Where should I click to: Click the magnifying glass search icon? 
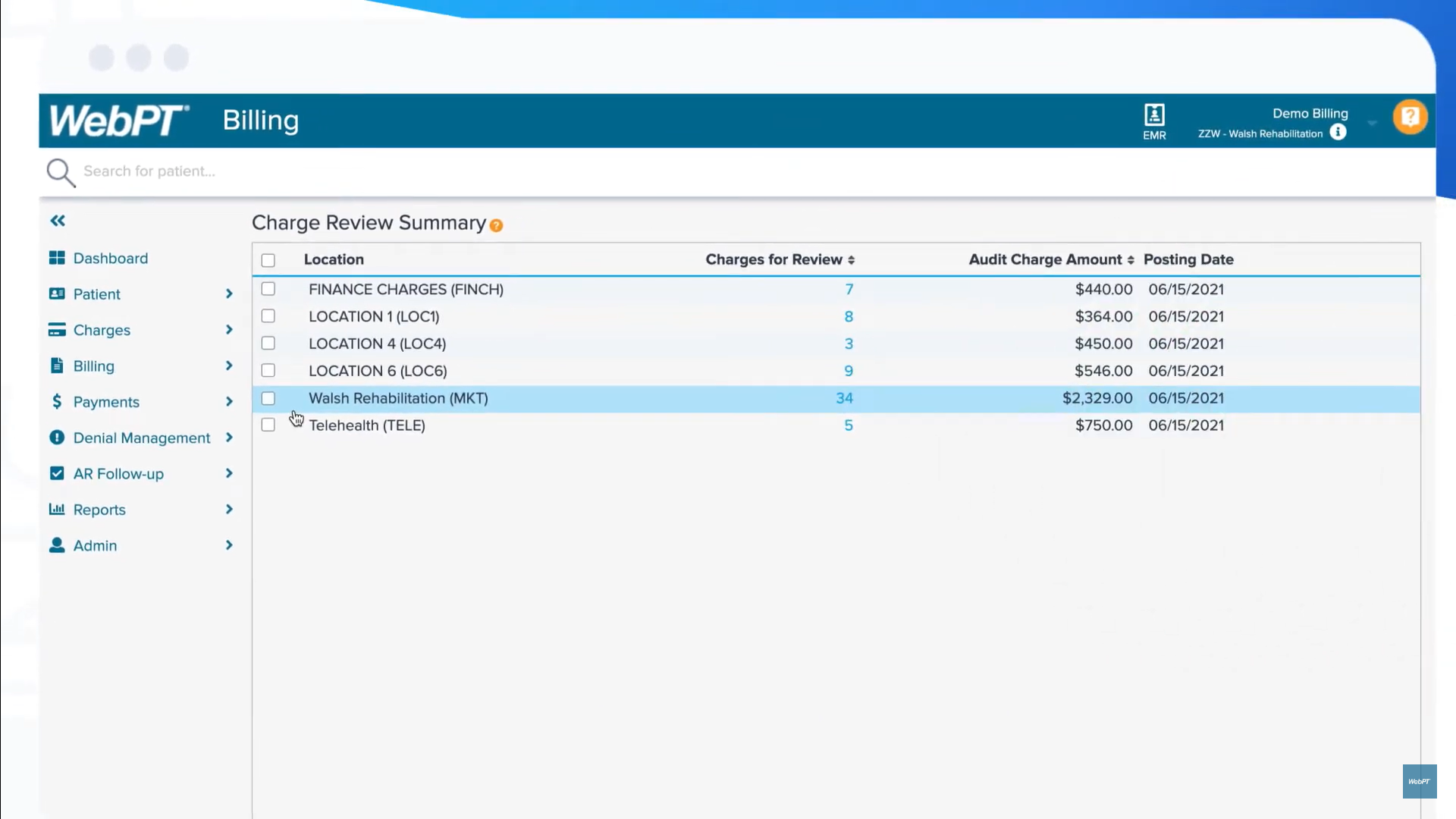point(61,172)
